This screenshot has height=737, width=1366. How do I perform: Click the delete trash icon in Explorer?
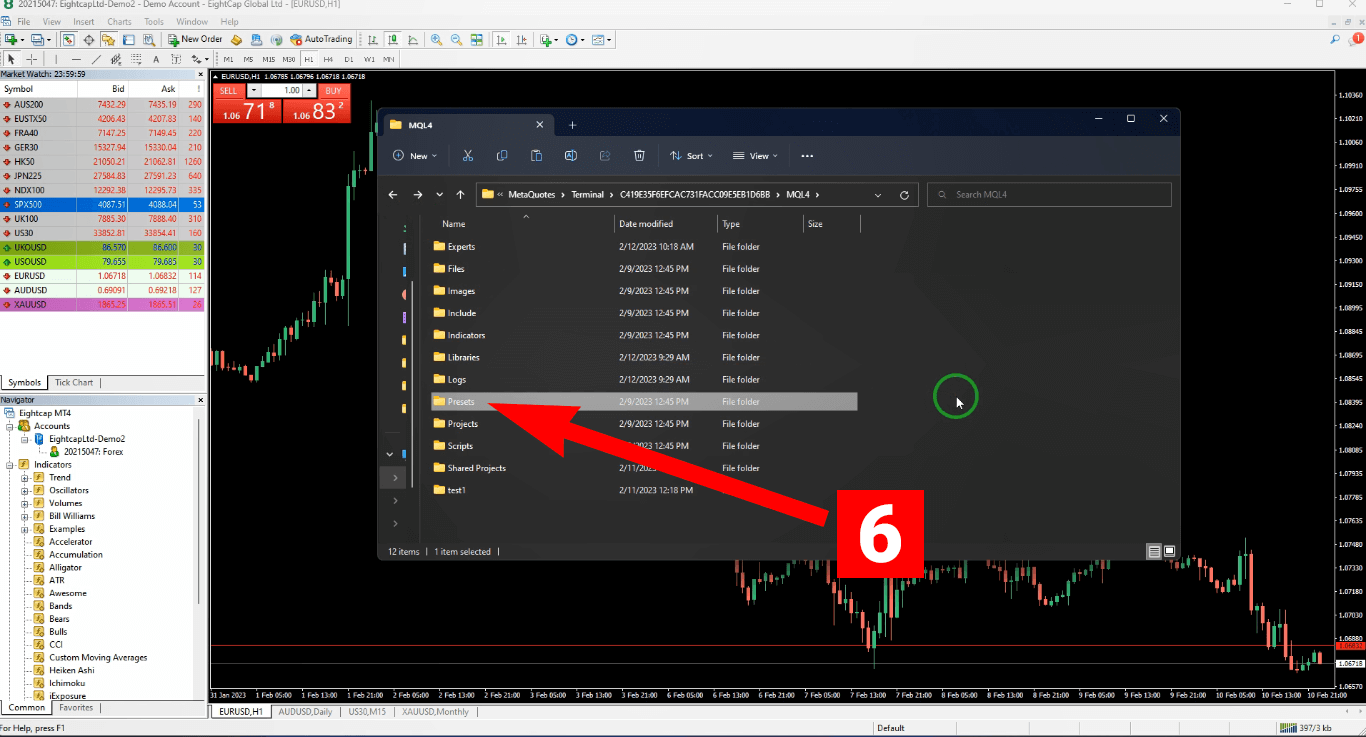(x=639, y=156)
